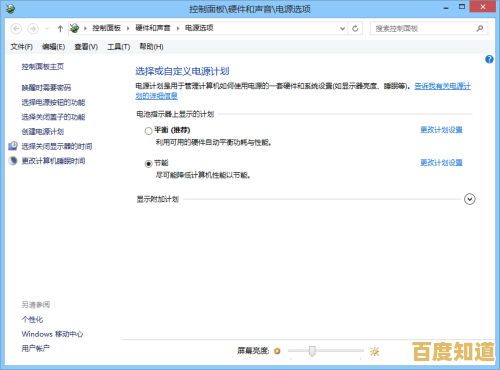Open 控制面板主页 link

[x=43, y=67]
